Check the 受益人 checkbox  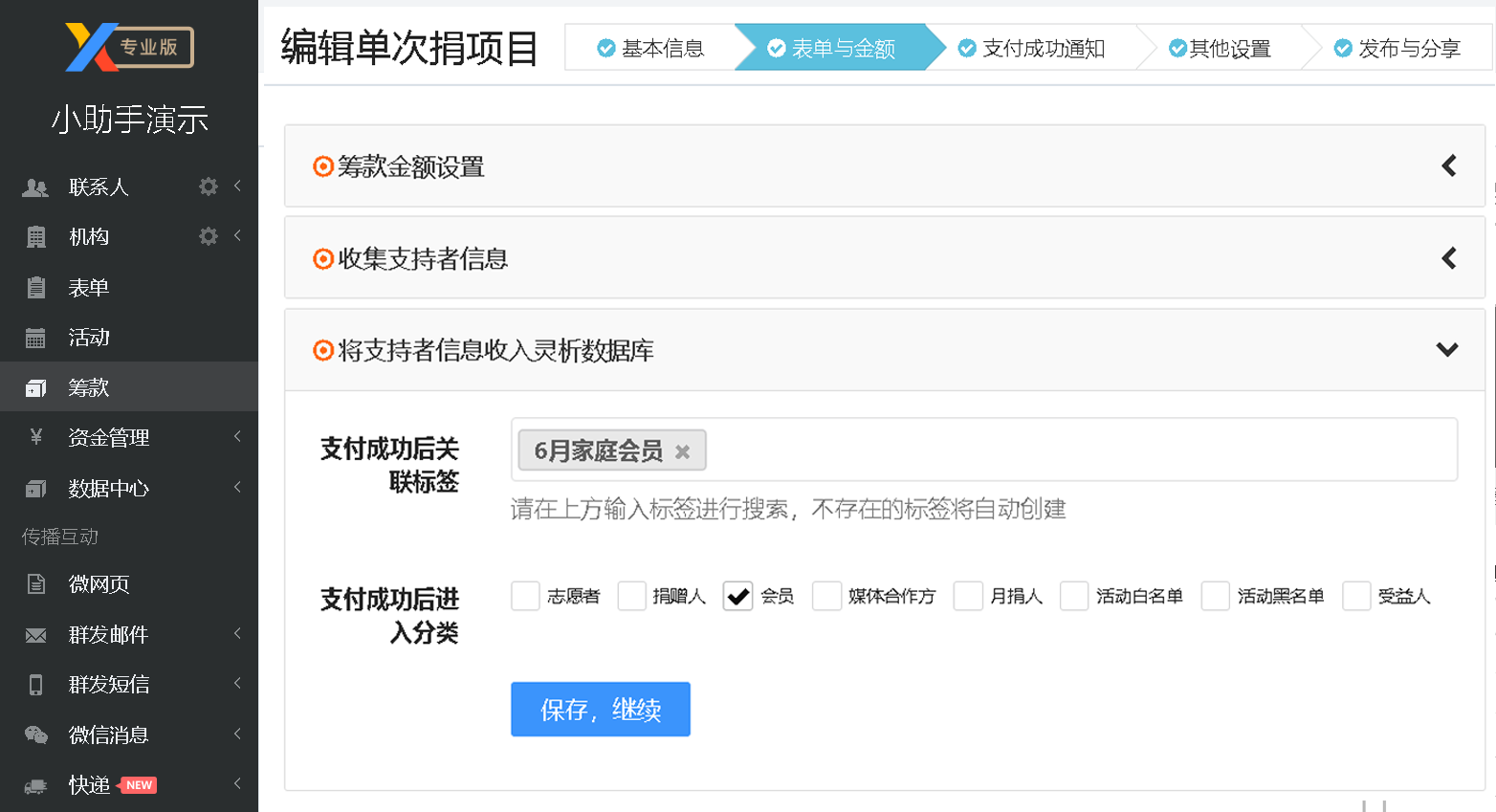tap(1356, 596)
